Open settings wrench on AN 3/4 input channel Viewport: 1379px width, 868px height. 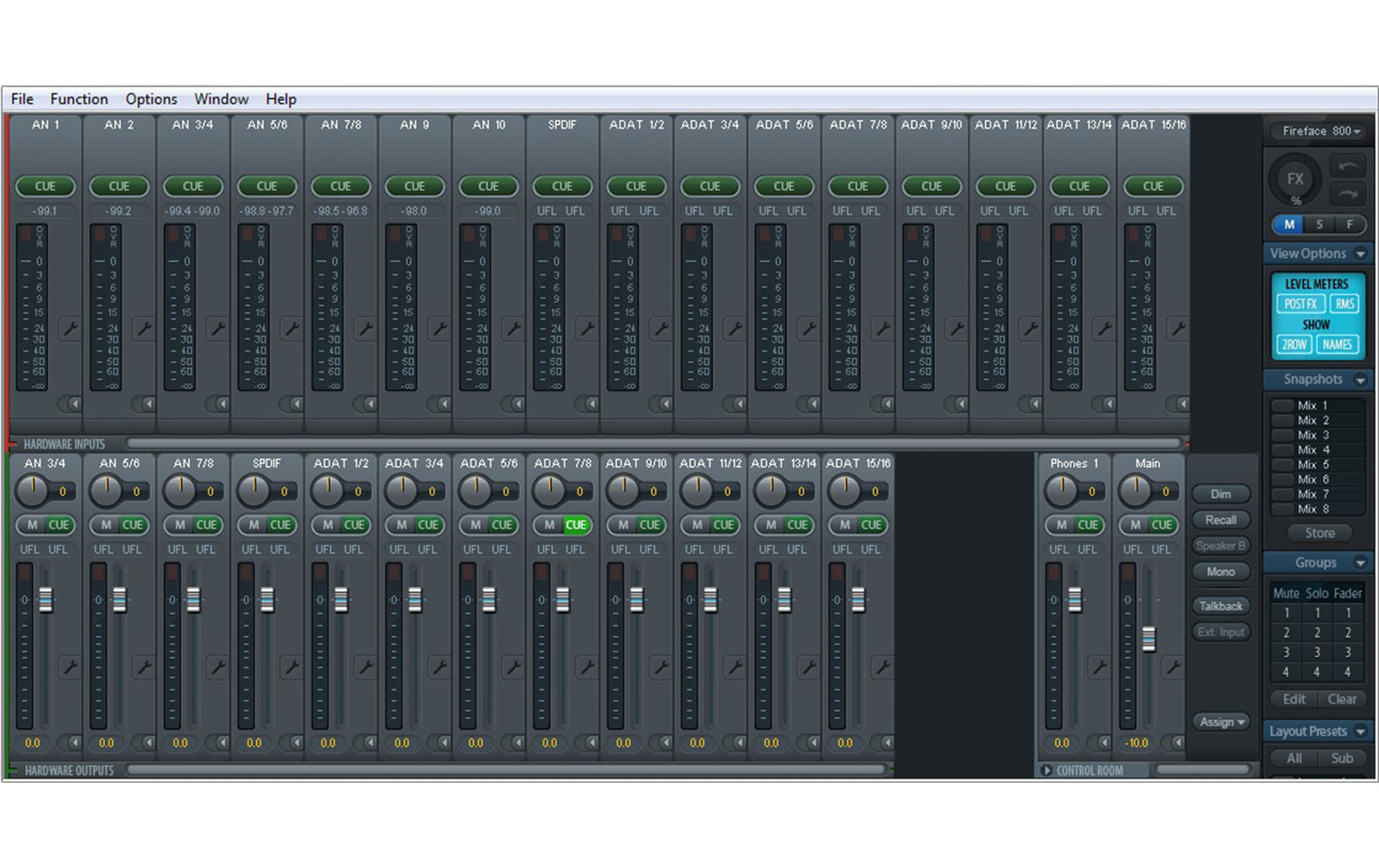coord(218,328)
